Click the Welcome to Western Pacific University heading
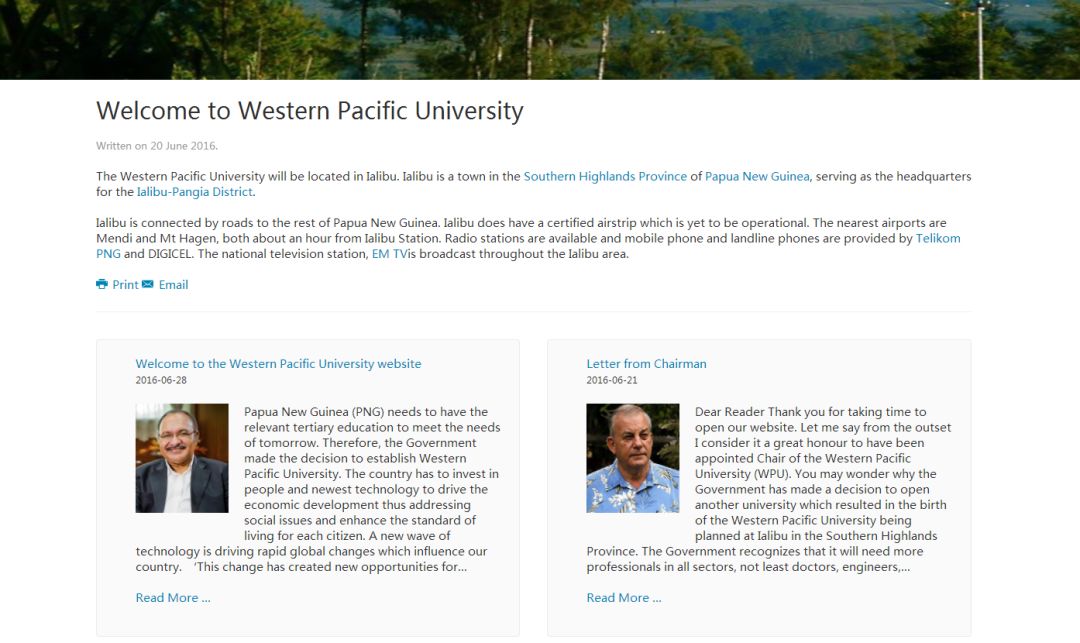1080x643 pixels. [x=310, y=111]
